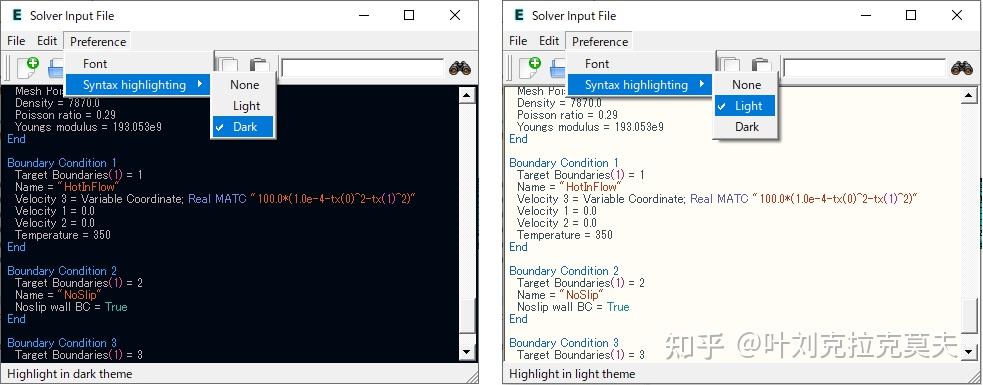Click scrollbar up arrow in dark-theme window
Screen dimensions: 983x385
coord(467,95)
